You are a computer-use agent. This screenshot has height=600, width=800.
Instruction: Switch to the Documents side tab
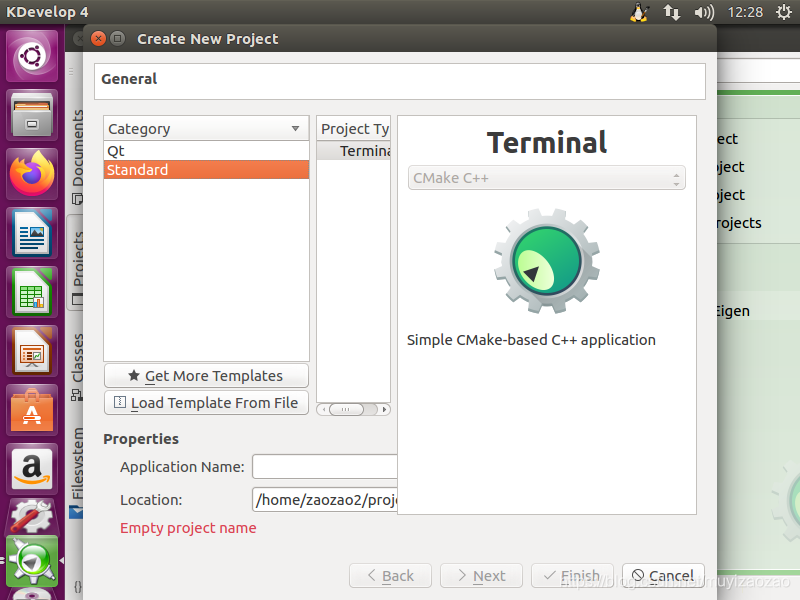coord(78,156)
